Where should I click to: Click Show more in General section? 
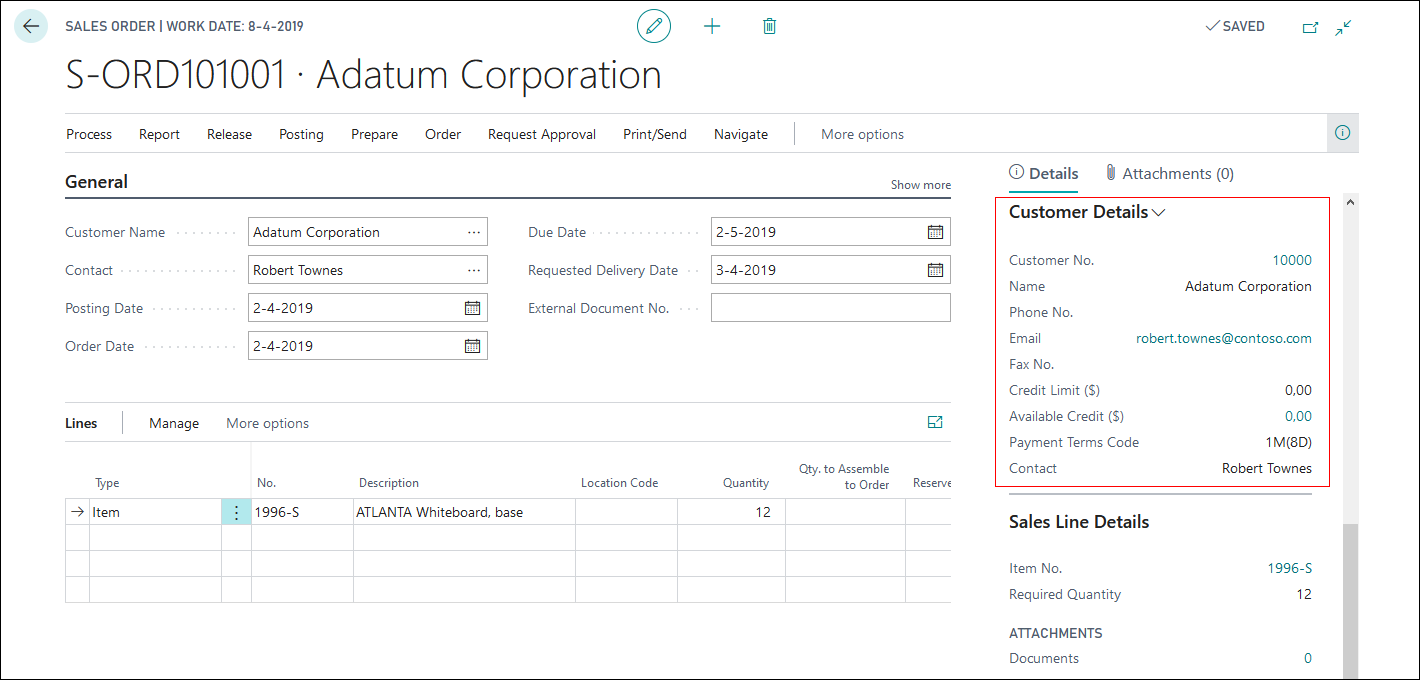coord(921,185)
